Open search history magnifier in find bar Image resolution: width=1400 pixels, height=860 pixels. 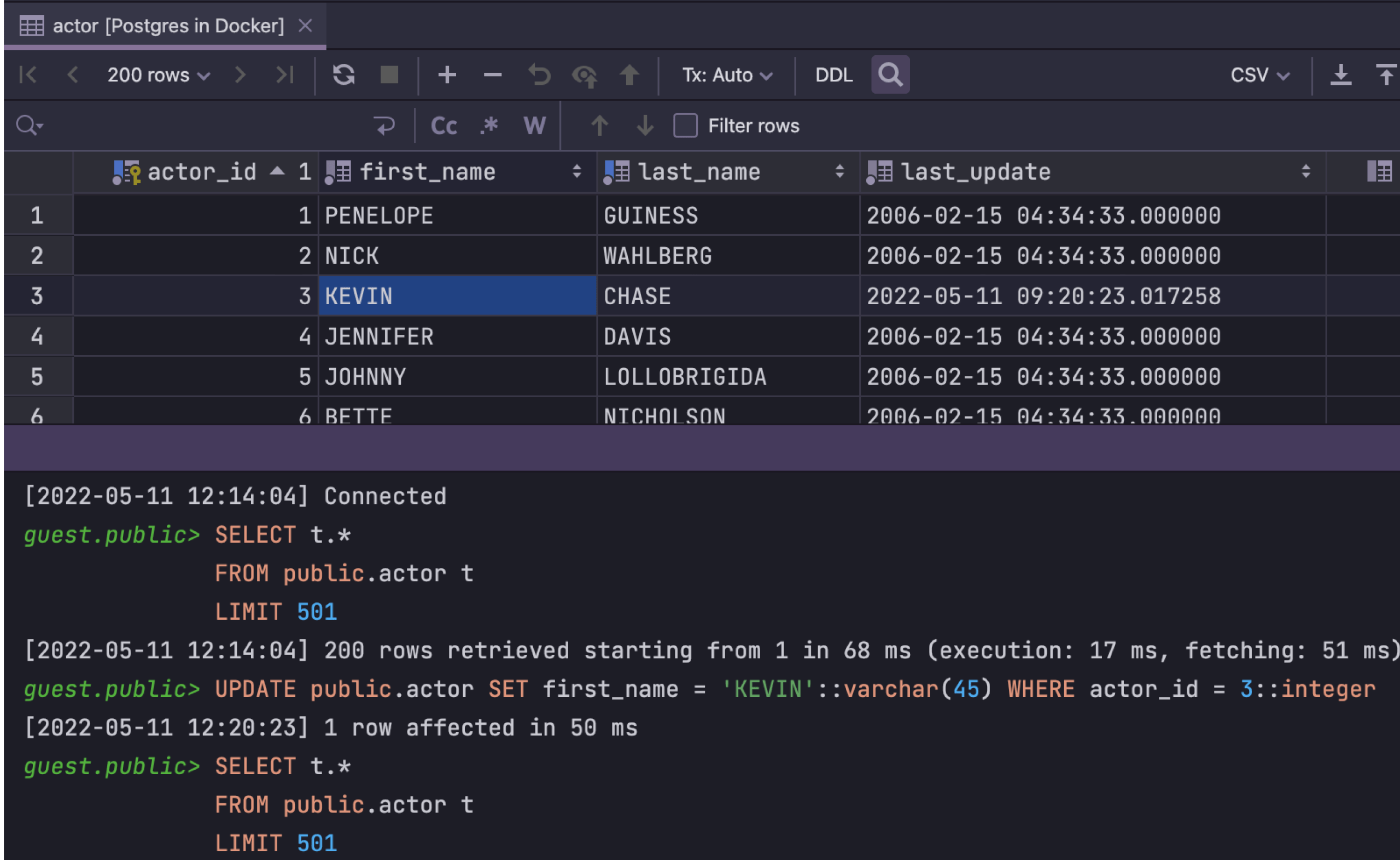tap(30, 125)
